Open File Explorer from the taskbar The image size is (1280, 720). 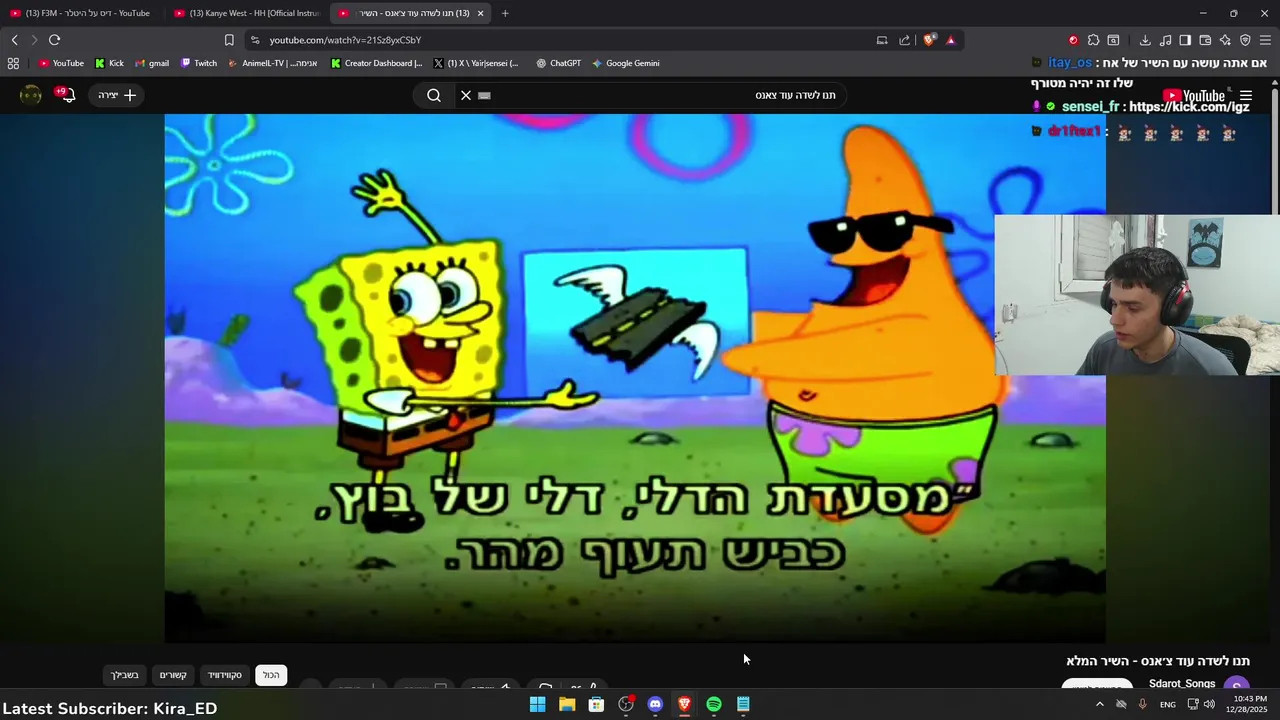tap(567, 704)
